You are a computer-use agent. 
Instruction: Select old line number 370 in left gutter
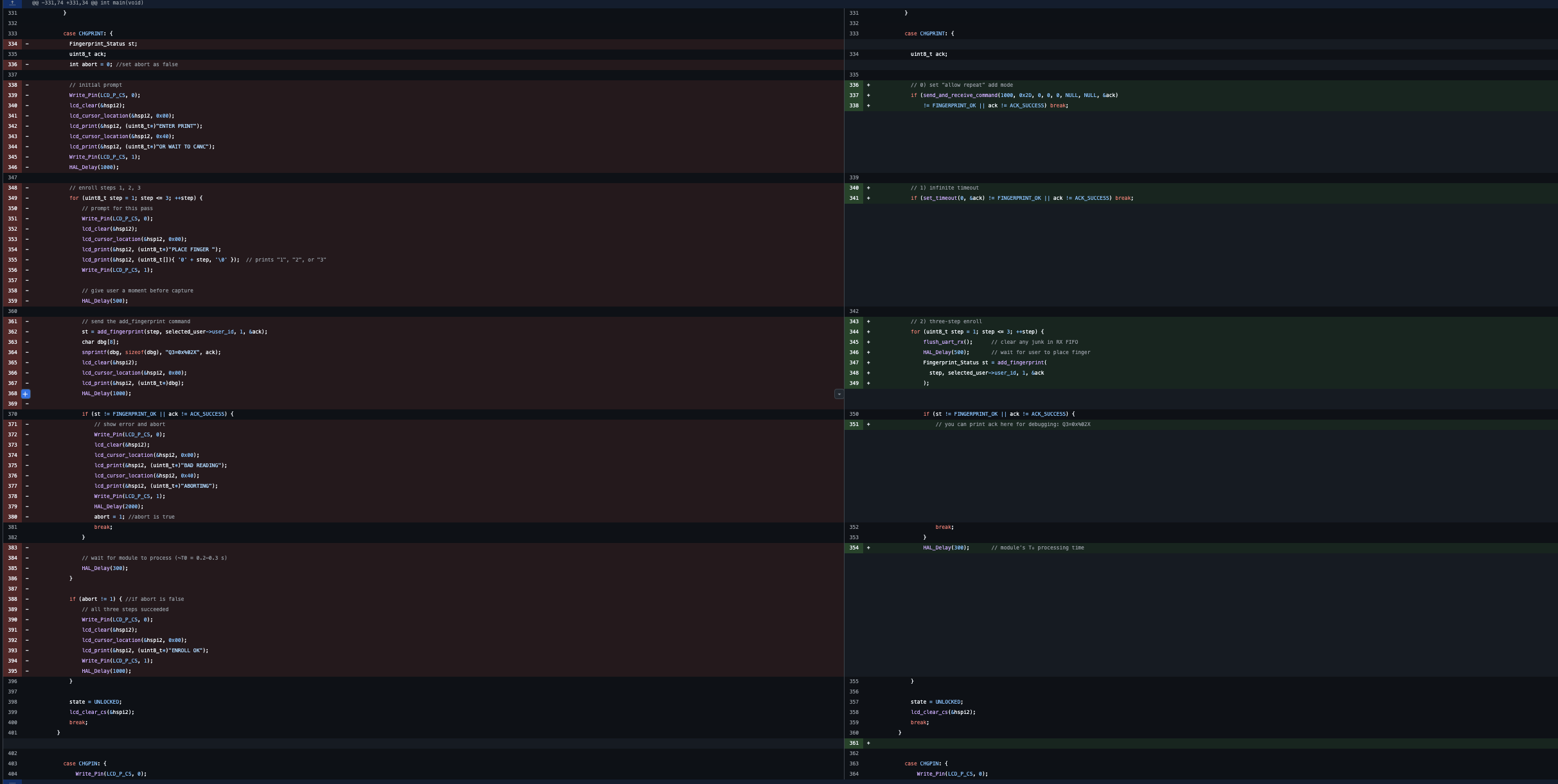(x=12, y=414)
